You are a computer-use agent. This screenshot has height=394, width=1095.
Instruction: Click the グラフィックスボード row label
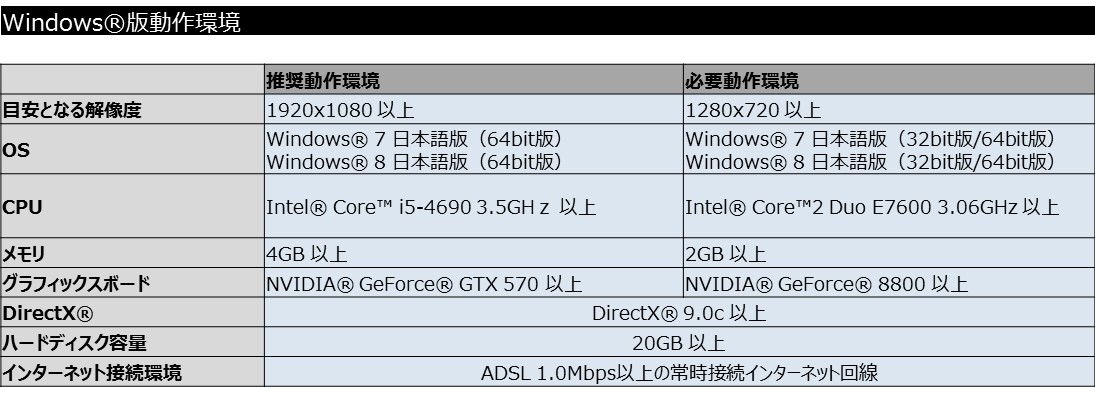(132, 283)
